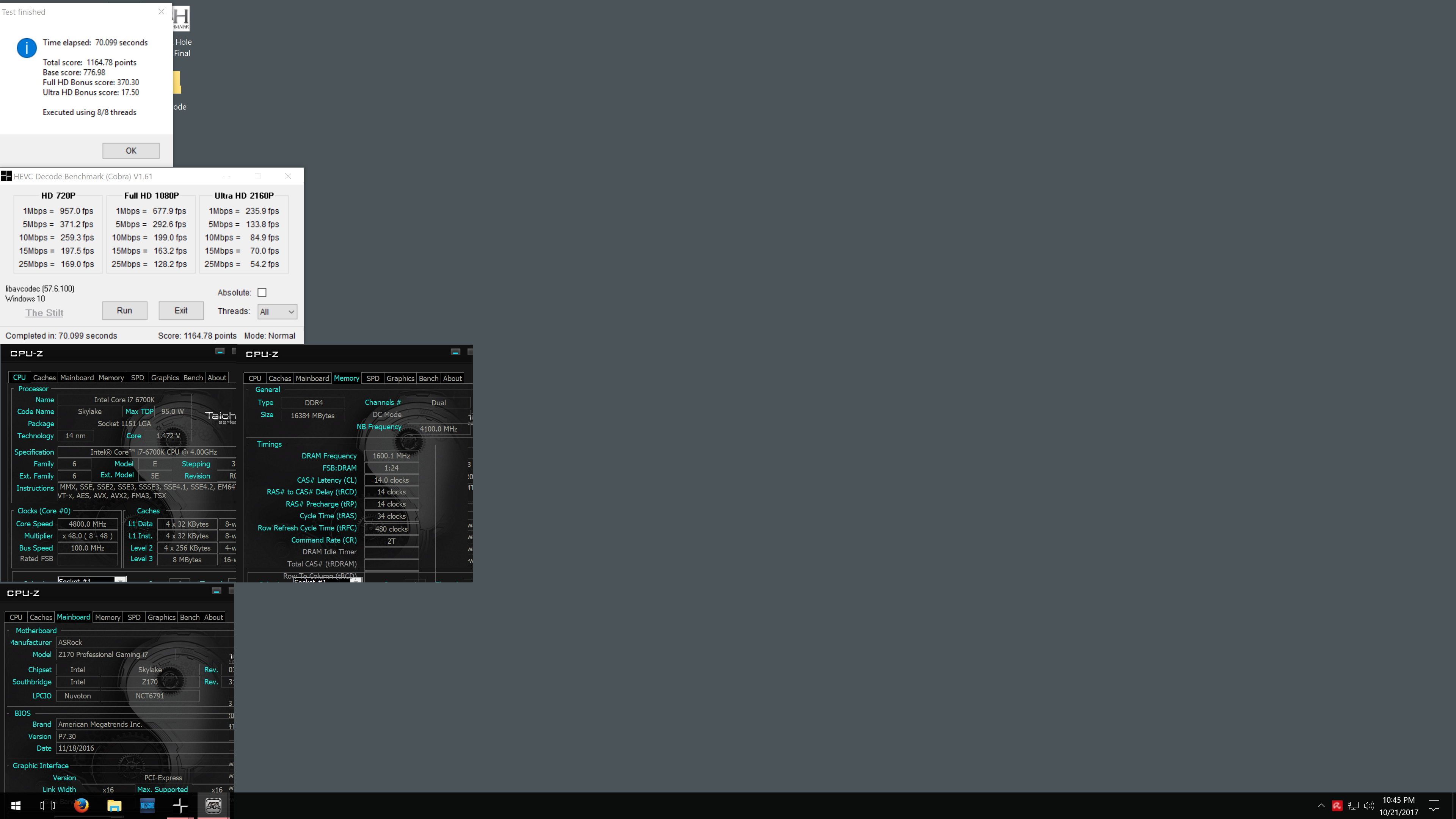
Task: Minimize the CPU-Z memory window
Action: 455,351
